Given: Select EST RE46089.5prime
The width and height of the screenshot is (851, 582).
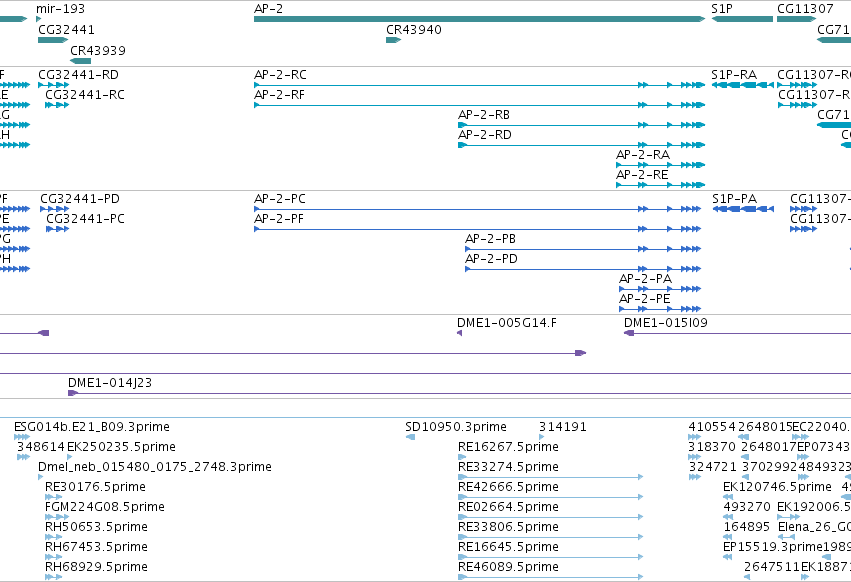Looking at the screenshot, I should [551, 577].
